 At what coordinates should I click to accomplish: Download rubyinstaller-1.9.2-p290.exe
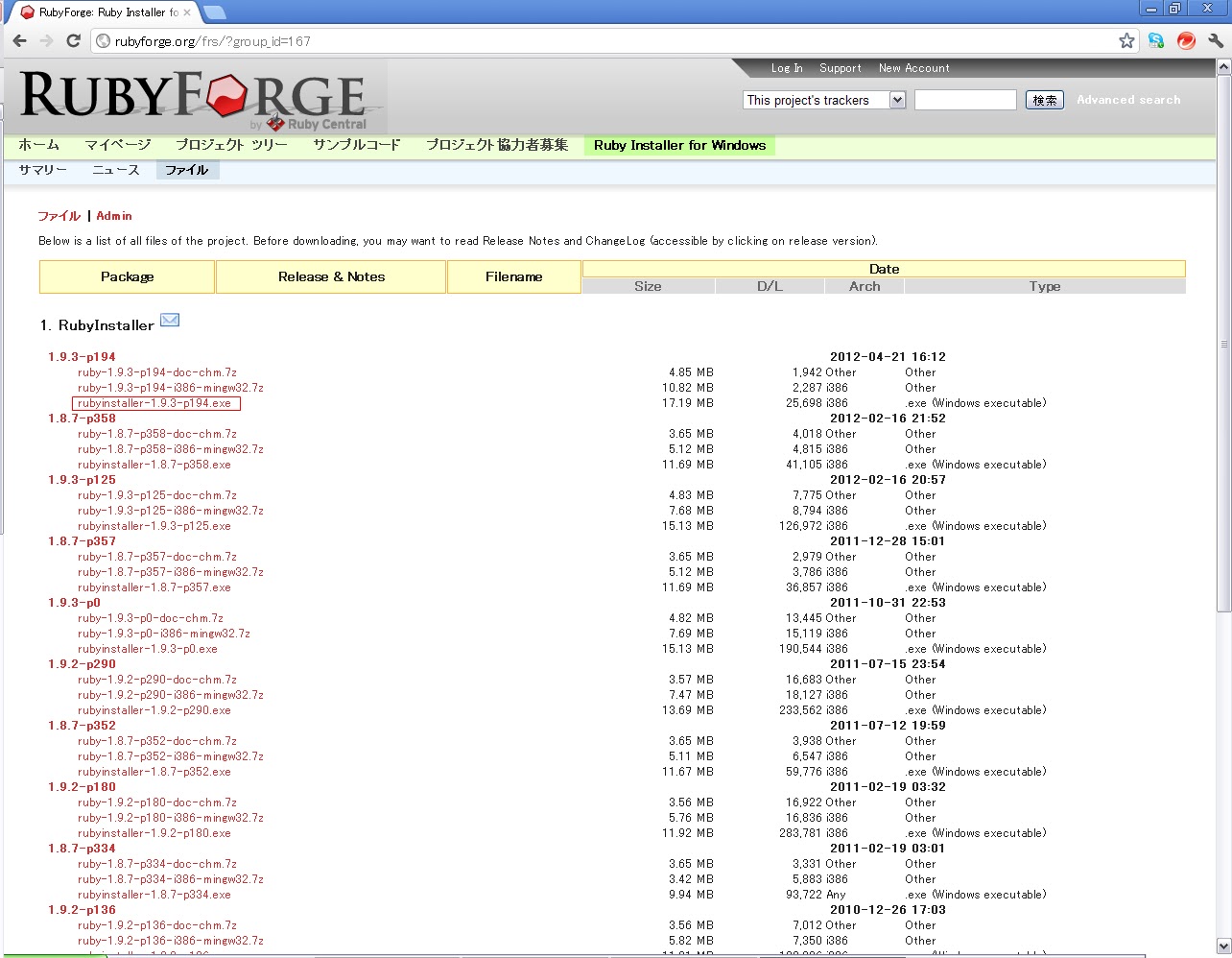(x=154, y=710)
